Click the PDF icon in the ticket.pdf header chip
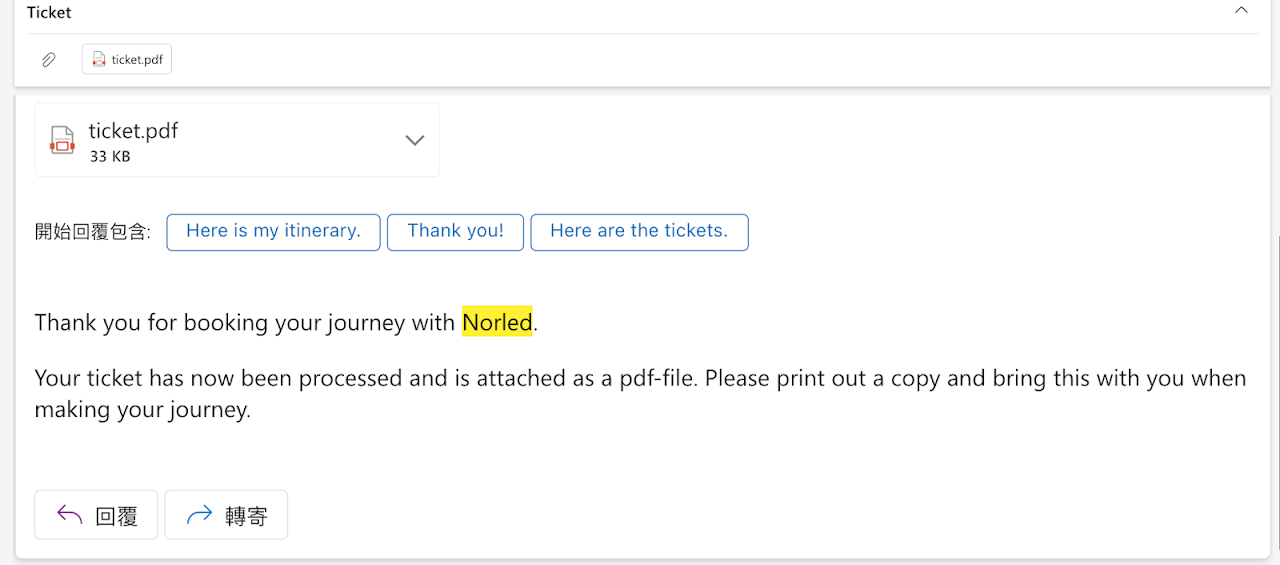Screen dimensions: 1280x565 (x=99, y=60)
